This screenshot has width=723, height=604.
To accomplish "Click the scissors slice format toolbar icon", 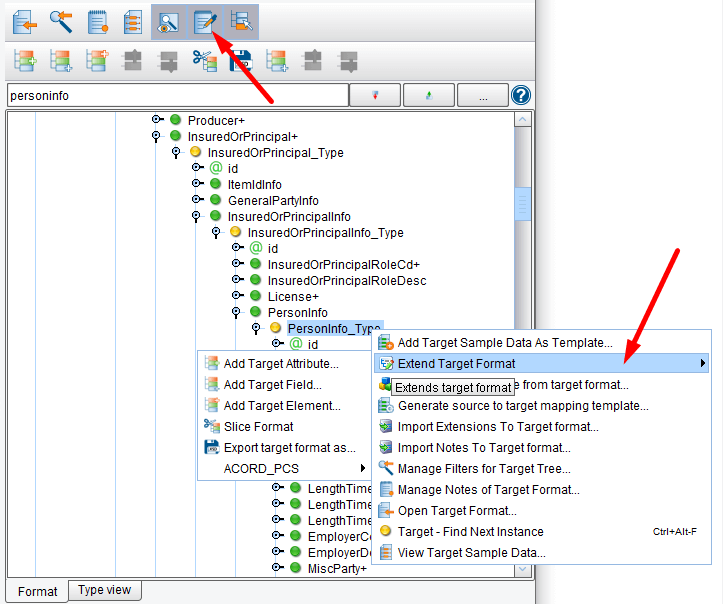I will (204, 61).
